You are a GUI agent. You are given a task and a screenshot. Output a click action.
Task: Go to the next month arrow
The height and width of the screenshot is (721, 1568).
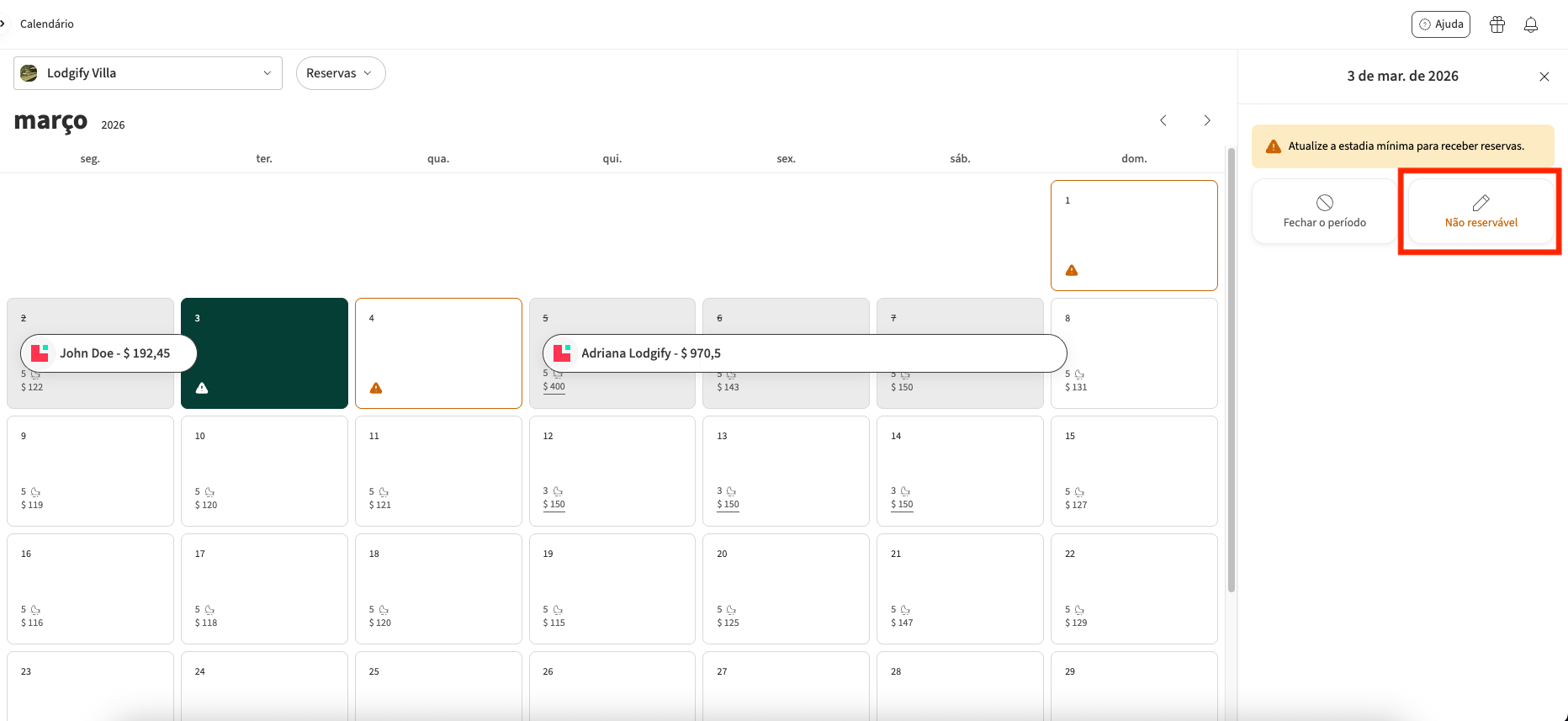click(1206, 120)
